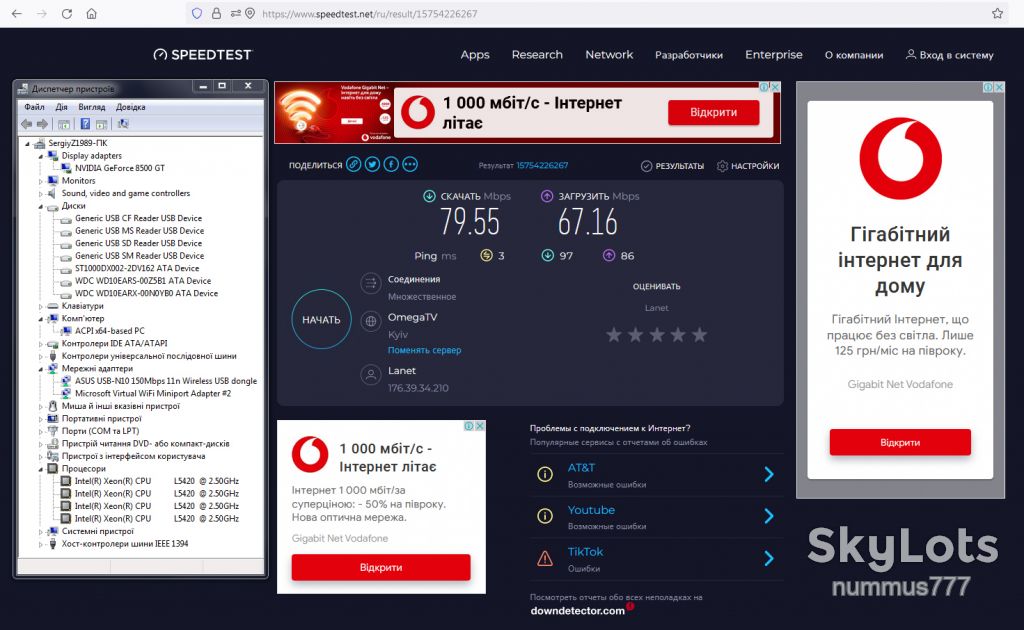Start a new test with НАЧАТЬ button
Image resolution: width=1024 pixels, height=630 pixels.
point(321,319)
